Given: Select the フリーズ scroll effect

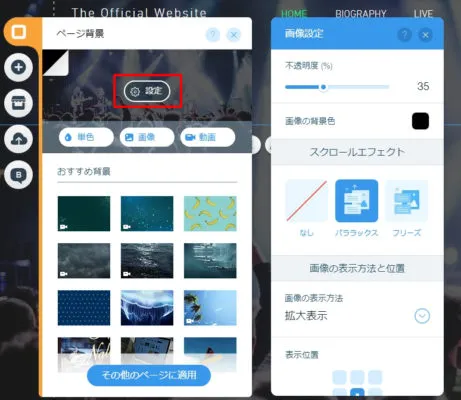Looking at the screenshot, I should point(406,201).
